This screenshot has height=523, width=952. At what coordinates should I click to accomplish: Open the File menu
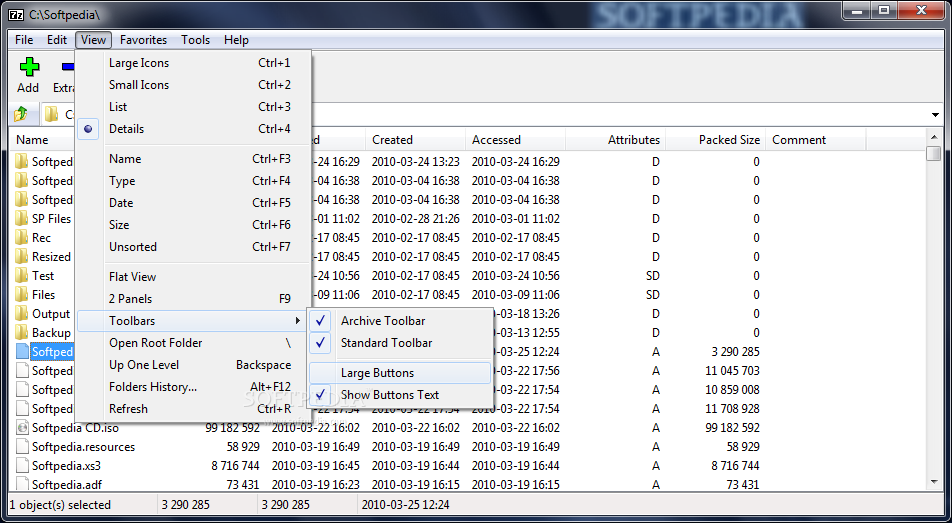coord(24,40)
